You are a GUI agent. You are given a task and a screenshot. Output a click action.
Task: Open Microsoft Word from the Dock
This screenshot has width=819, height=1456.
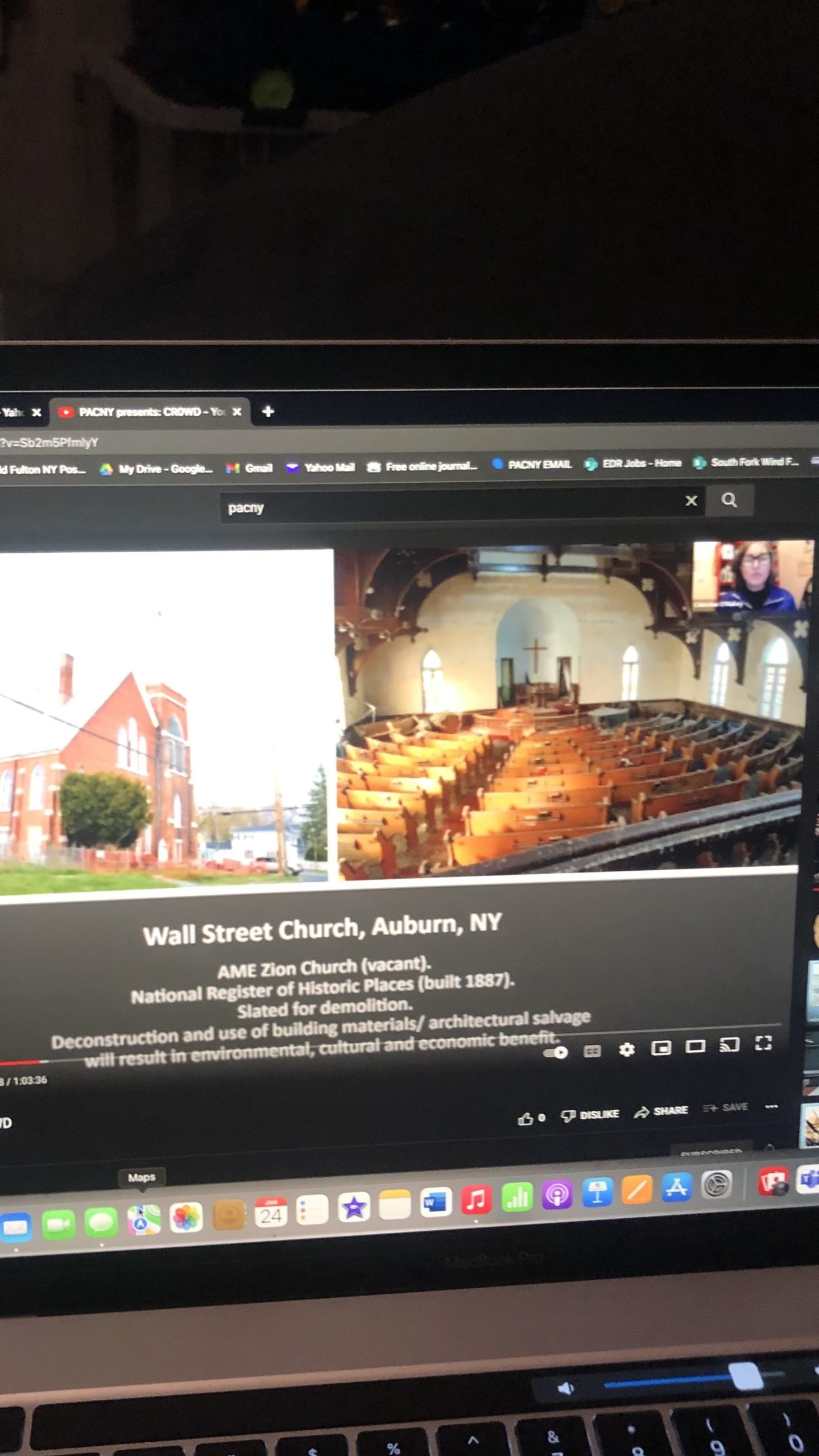coord(436,1202)
